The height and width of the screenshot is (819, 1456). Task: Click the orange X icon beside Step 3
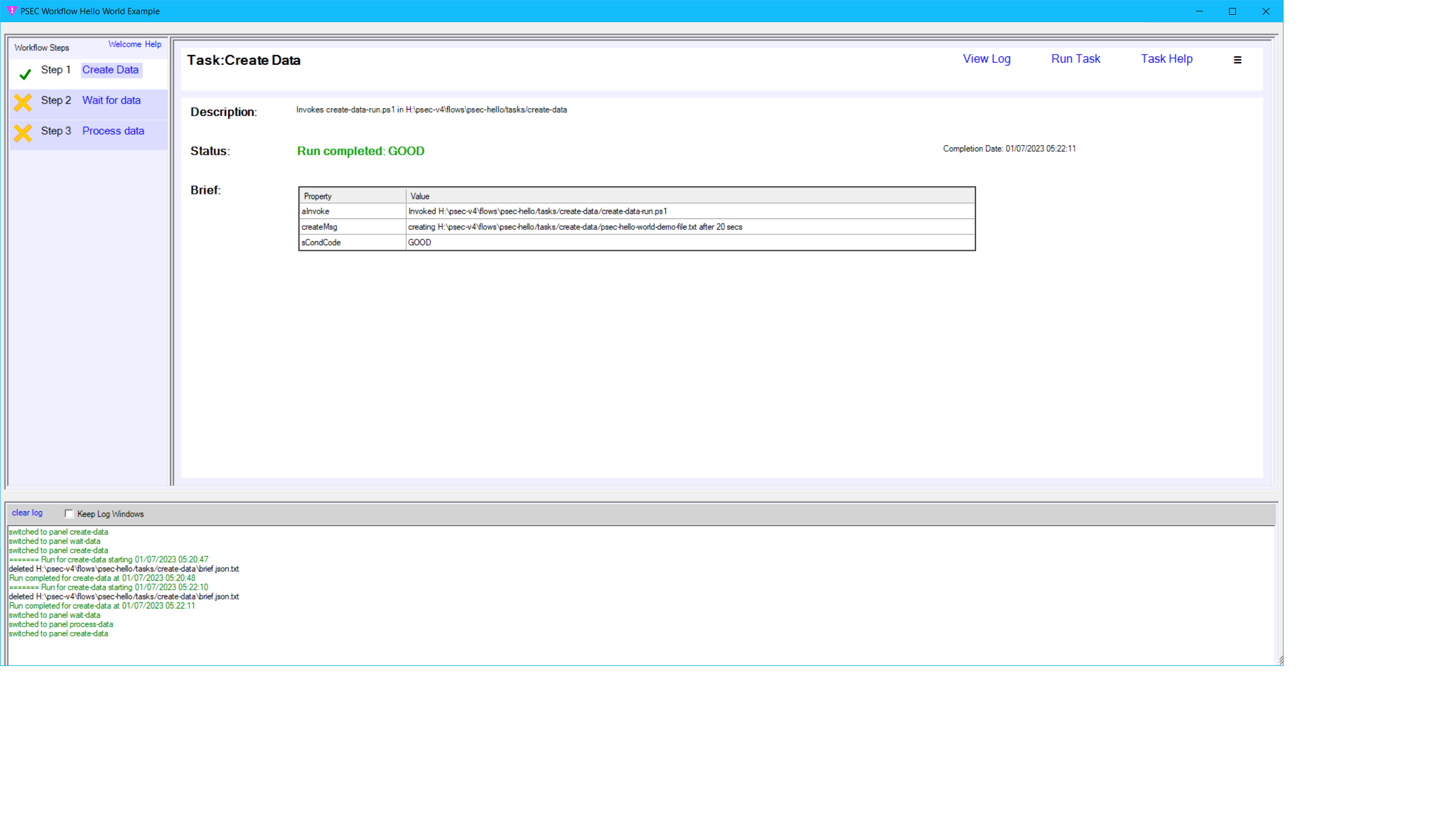(x=23, y=133)
